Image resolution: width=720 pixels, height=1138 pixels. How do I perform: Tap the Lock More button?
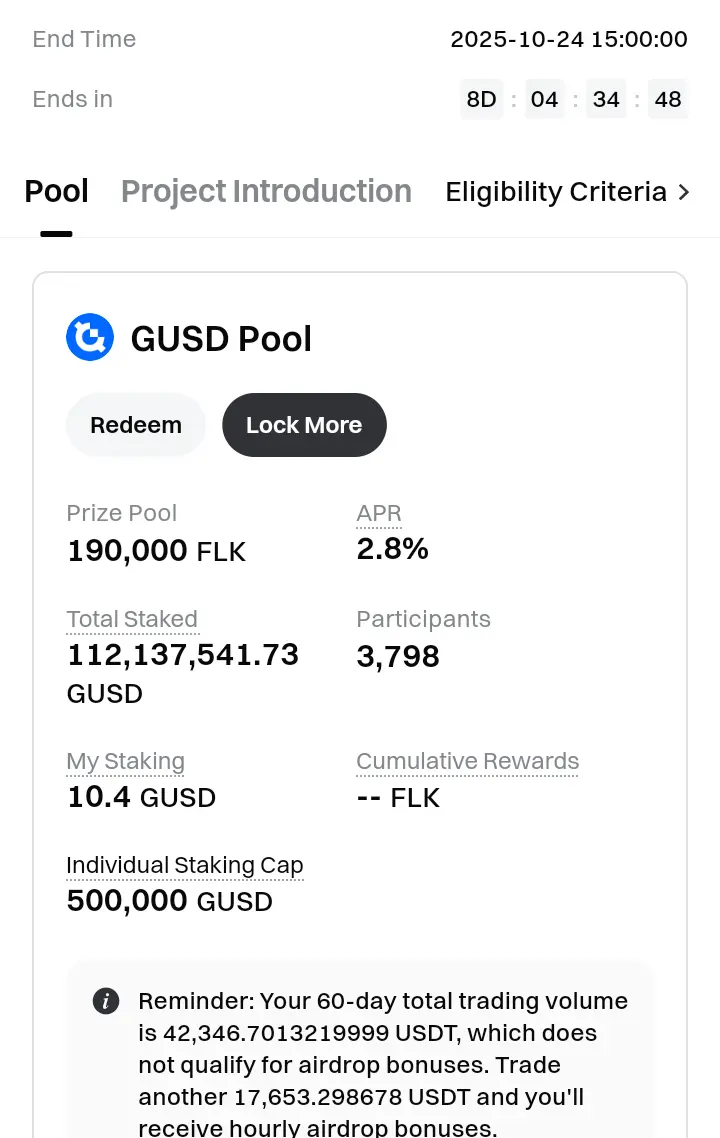click(304, 425)
